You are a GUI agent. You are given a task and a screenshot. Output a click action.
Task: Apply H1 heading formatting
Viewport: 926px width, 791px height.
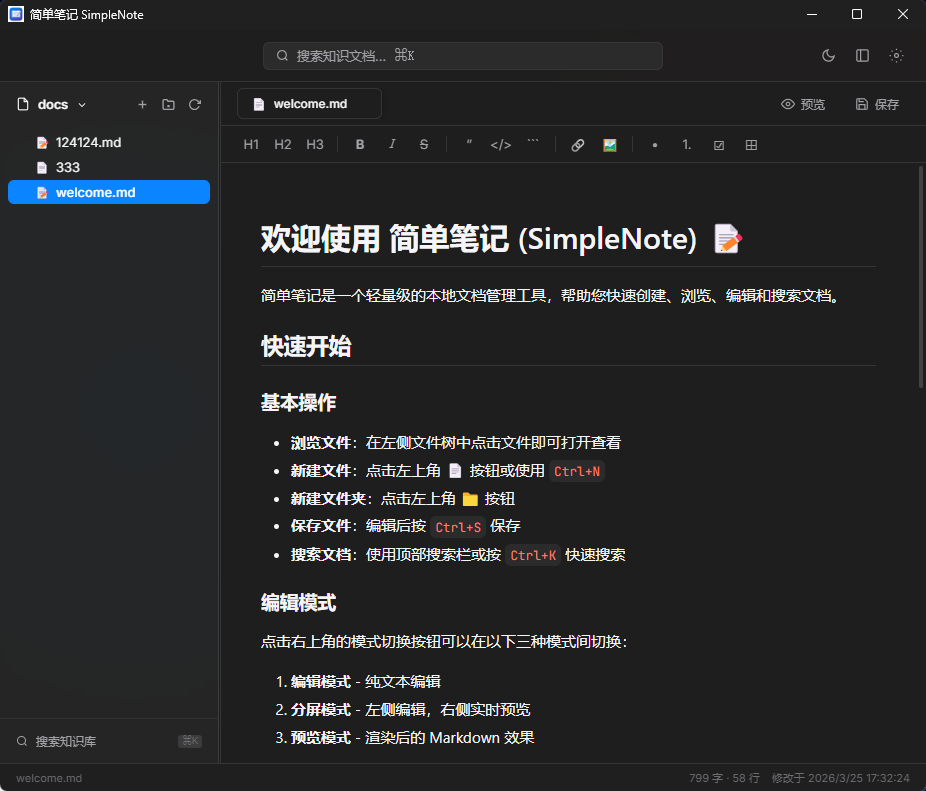click(250, 144)
